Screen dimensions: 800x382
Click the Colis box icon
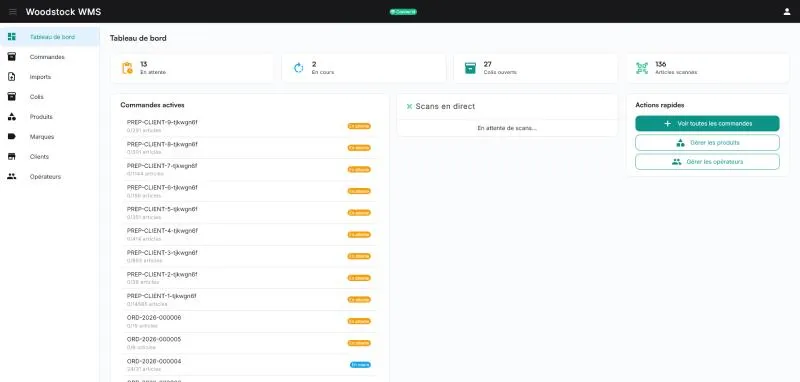pyautogui.click(x=12, y=96)
